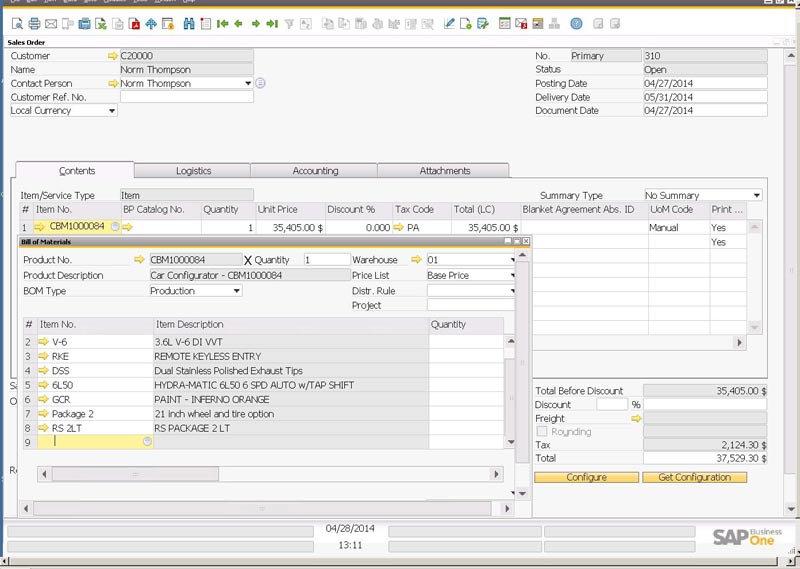The width and height of the screenshot is (800, 569).
Task: Click the tax code PA link arrow
Action: point(398,227)
